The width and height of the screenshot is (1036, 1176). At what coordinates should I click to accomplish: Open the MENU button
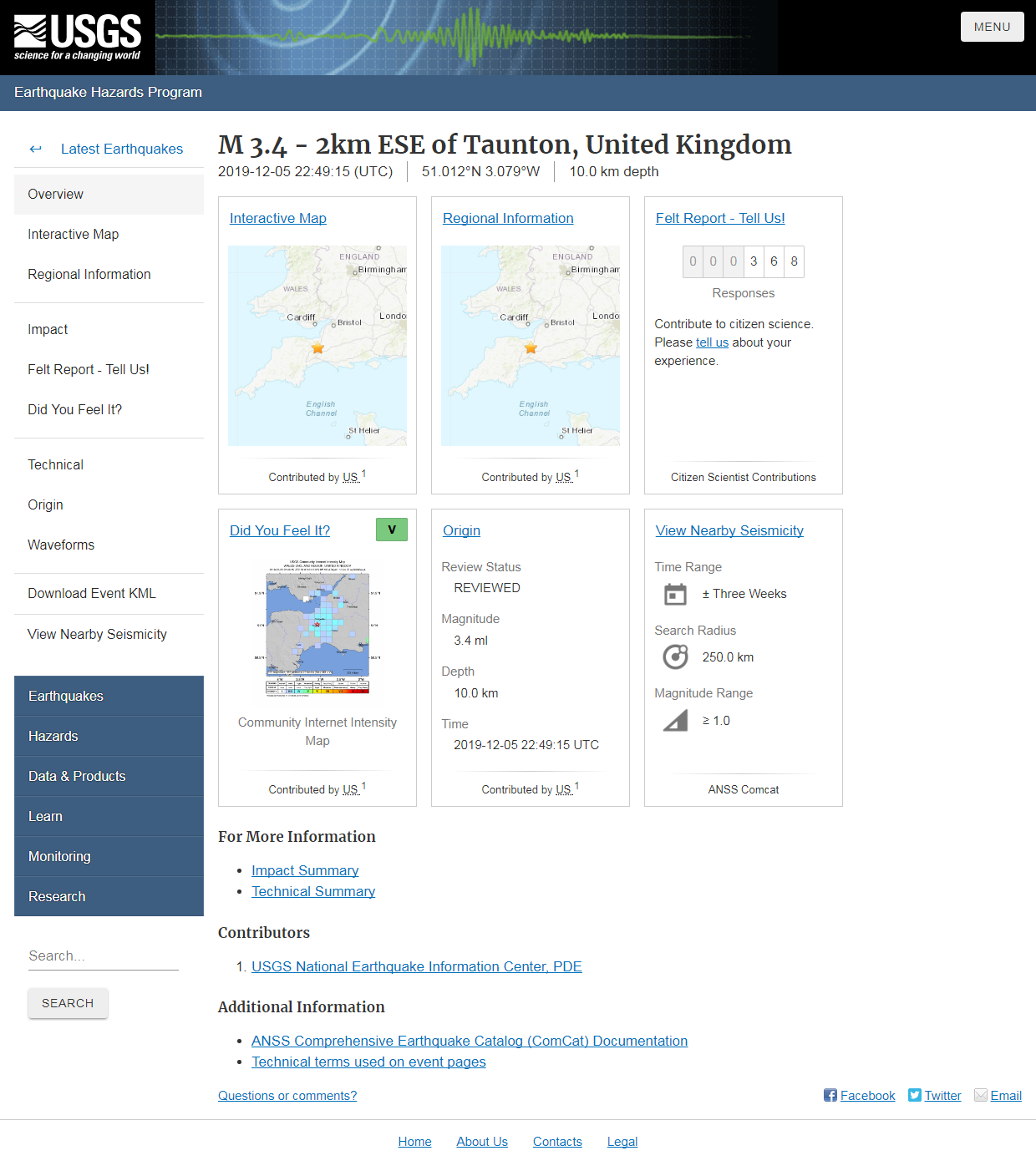click(x=992, y=26)
